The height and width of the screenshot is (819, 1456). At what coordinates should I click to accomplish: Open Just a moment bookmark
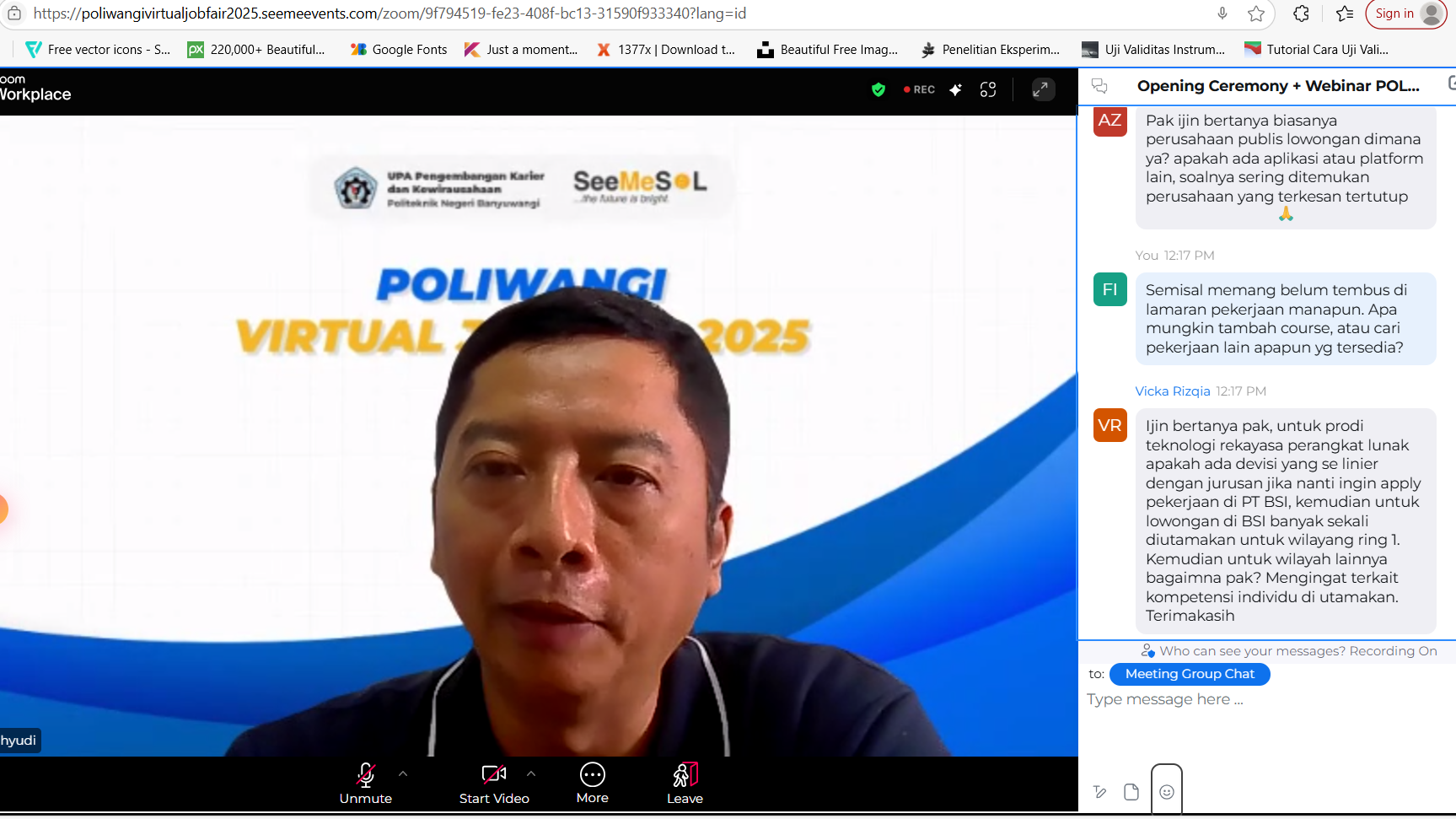521,50
